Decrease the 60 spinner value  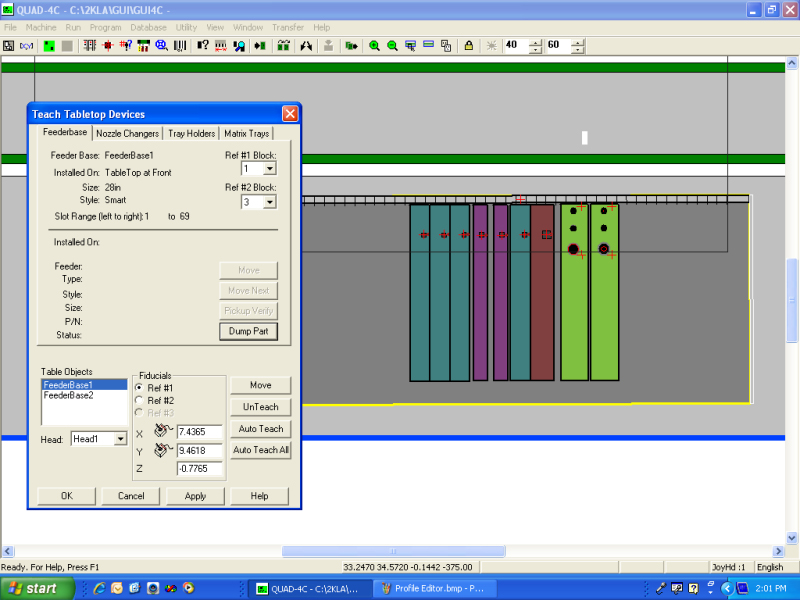point(577,49)
